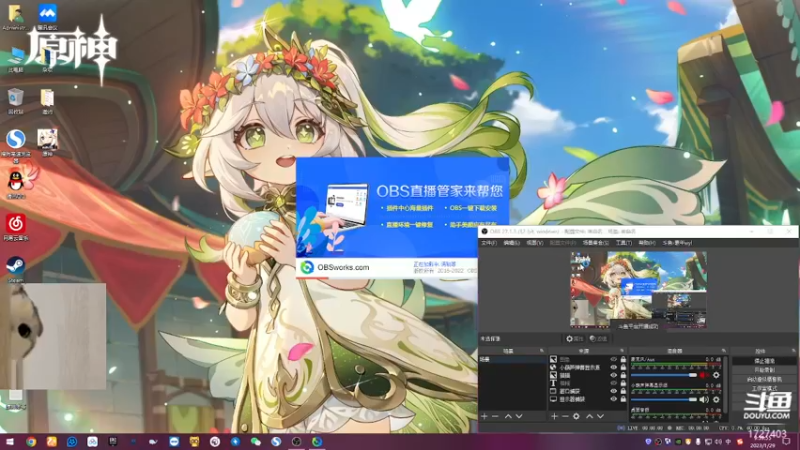Pop out the Scenes (场景) dock panel
This screenshot has width=800, height=450.
542,351
